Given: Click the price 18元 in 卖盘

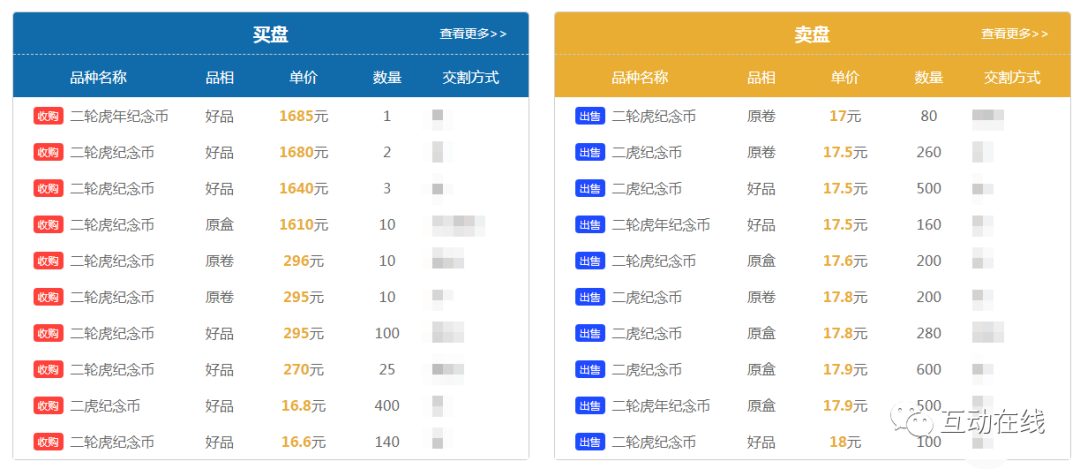Looking at the screenshot, I should (844, 441).
